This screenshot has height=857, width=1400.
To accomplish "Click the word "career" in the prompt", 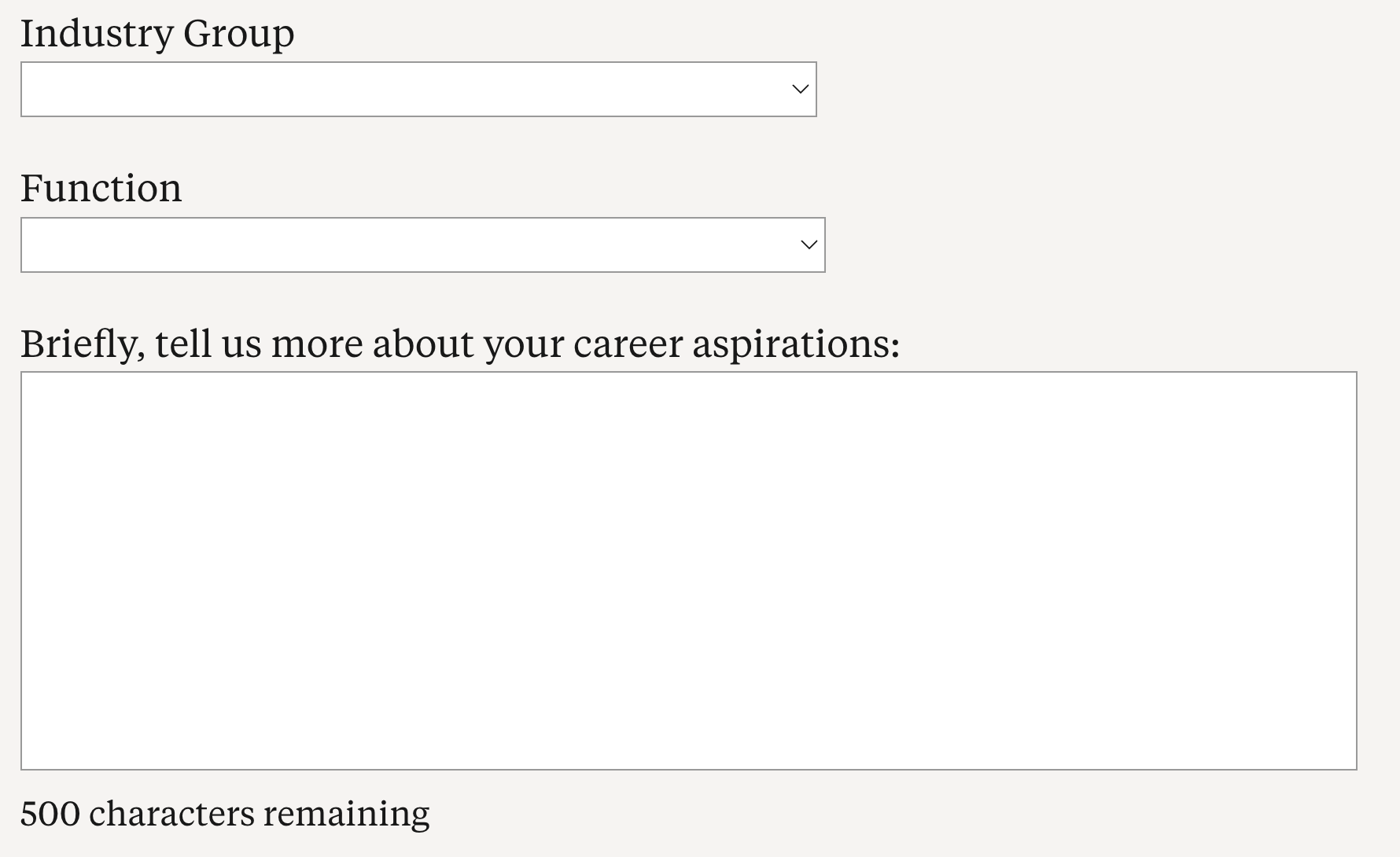I will (628, 344).
